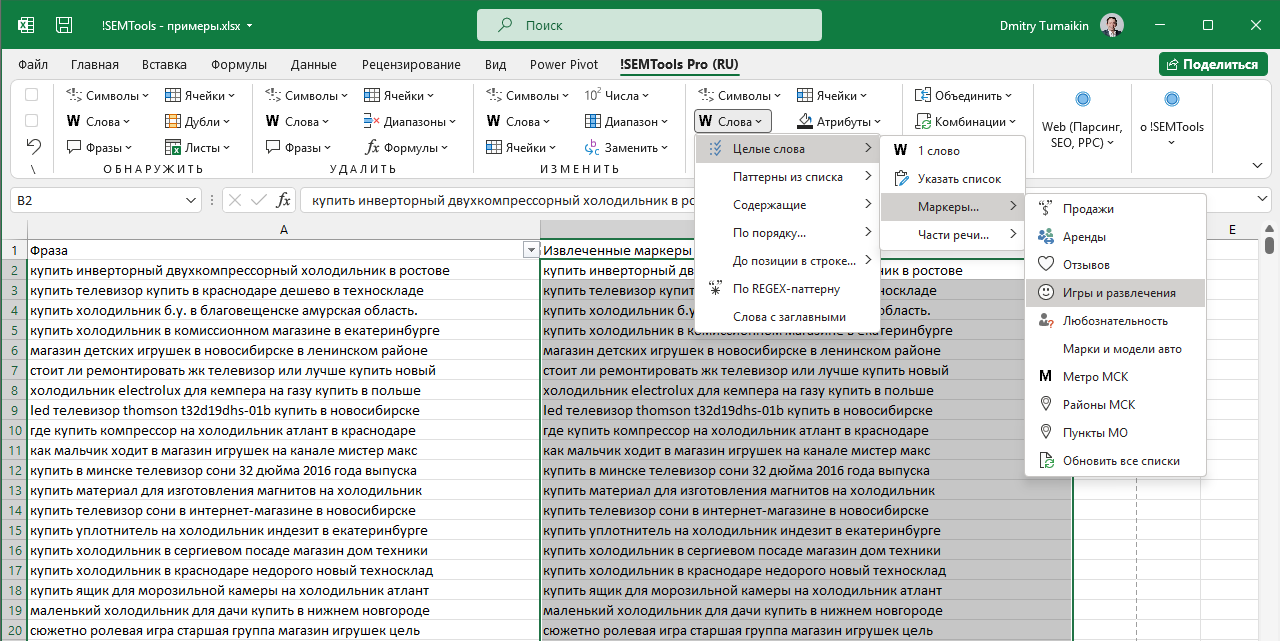Open the Формулы dropdown

tap(409, 147)
